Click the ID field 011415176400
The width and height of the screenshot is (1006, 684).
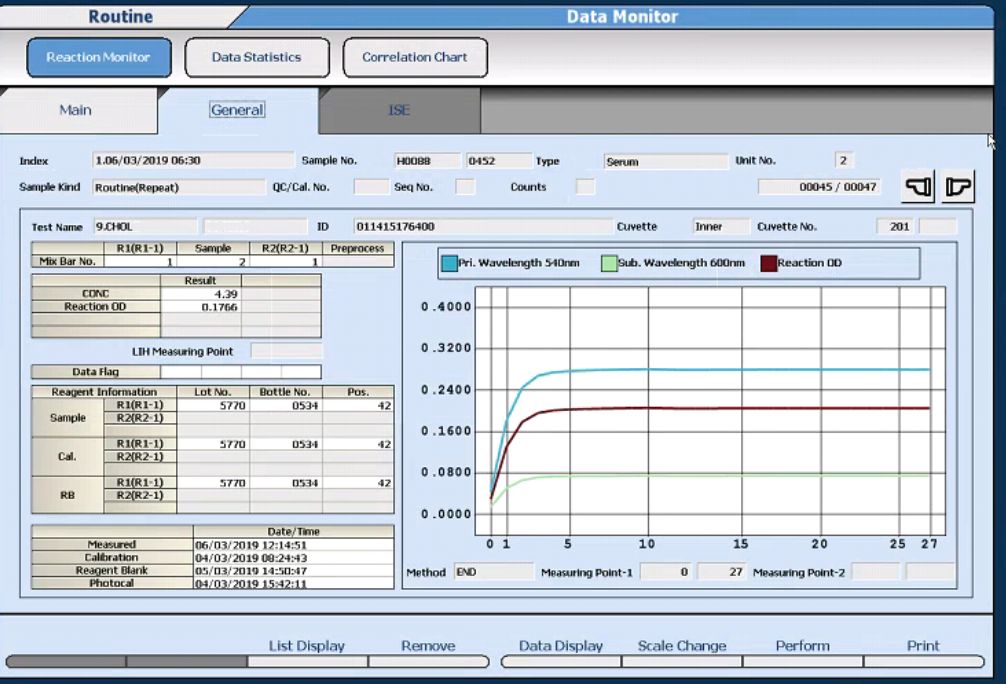[483, 227]
